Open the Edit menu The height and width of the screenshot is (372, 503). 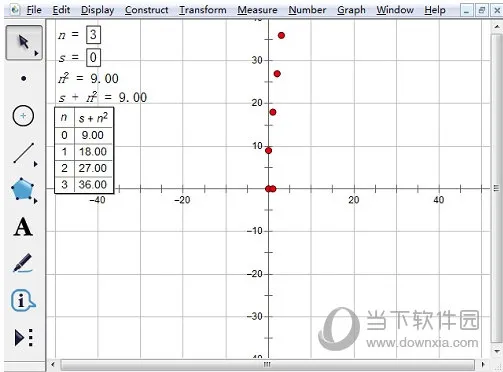tap(61, 10)
